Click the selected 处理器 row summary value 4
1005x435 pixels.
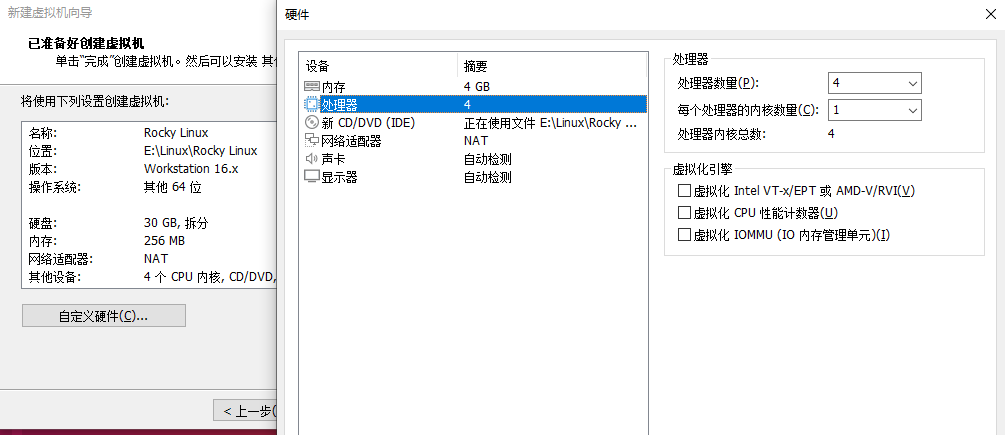(467, 104)
